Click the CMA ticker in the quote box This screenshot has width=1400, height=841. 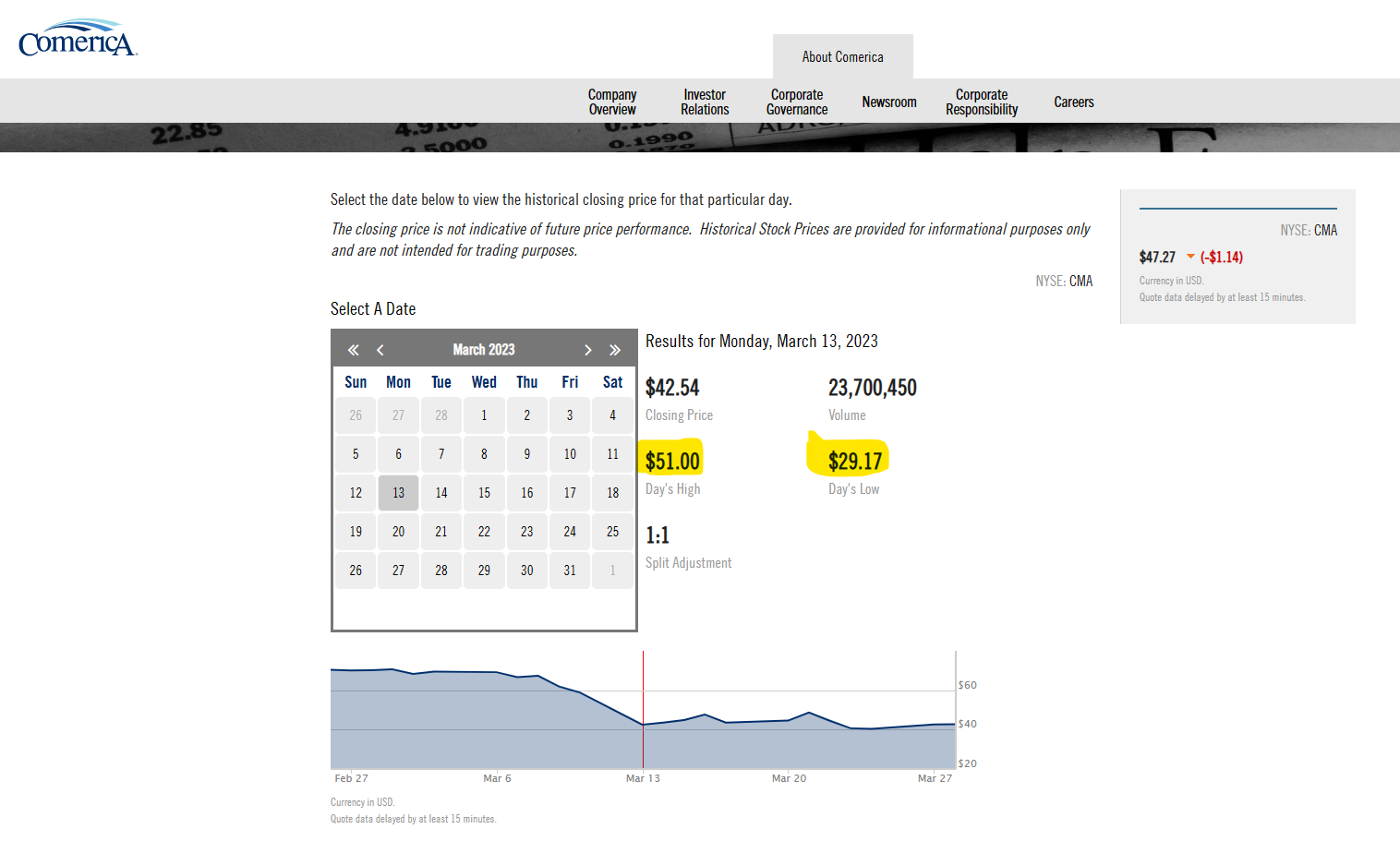1325,230
